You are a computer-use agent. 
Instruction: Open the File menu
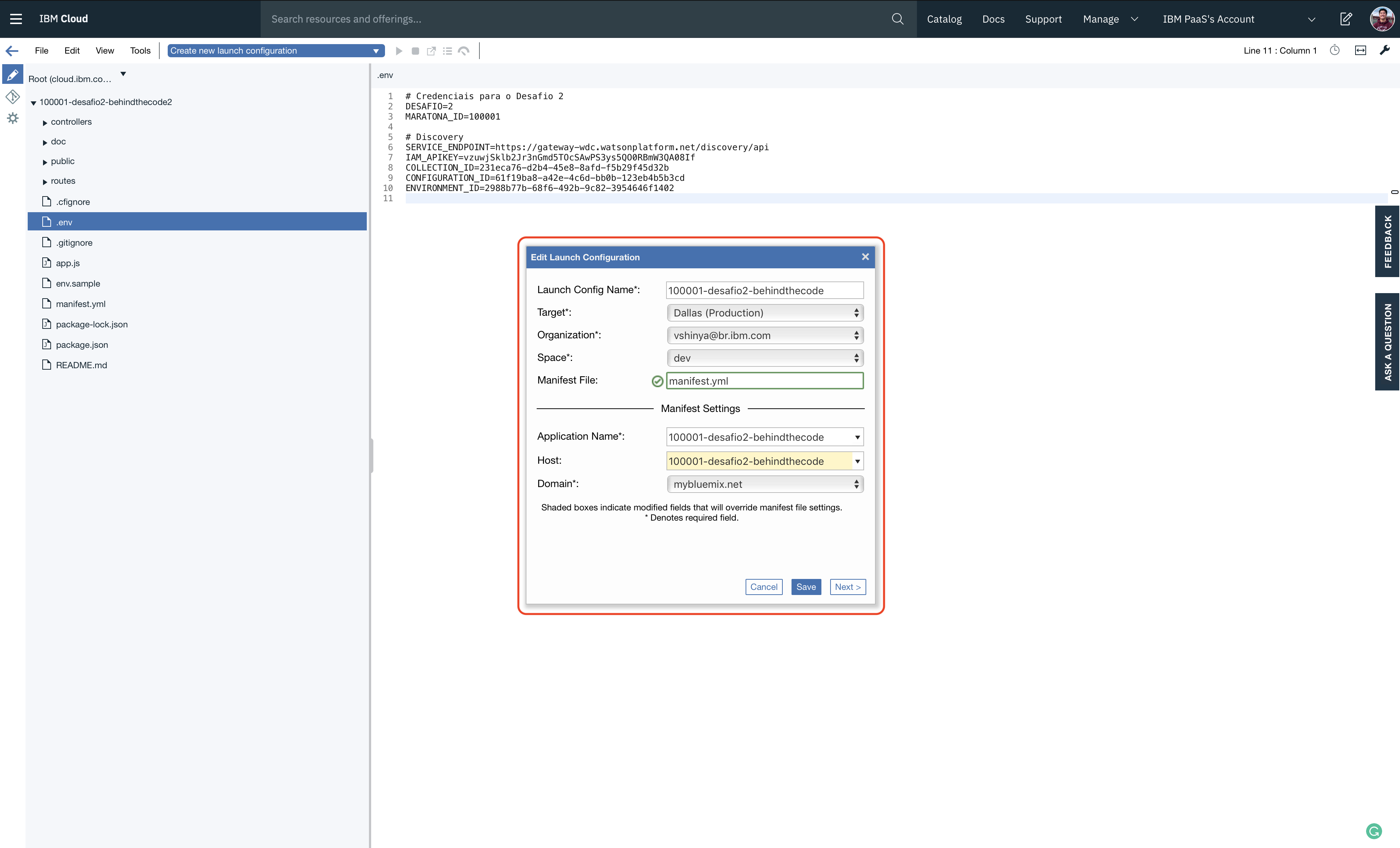tap(42, 51)
